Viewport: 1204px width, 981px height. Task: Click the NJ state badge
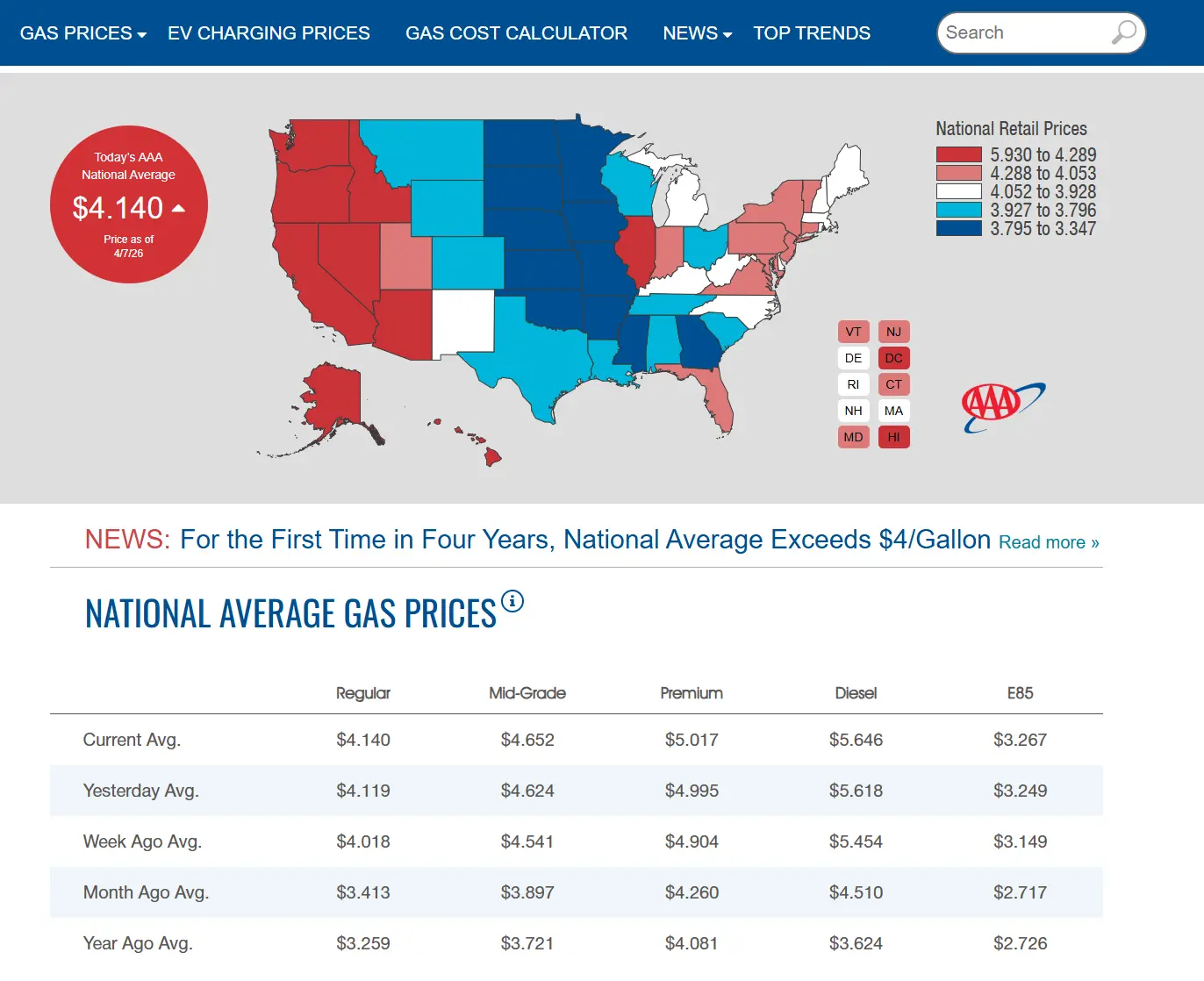click(893, 332)
